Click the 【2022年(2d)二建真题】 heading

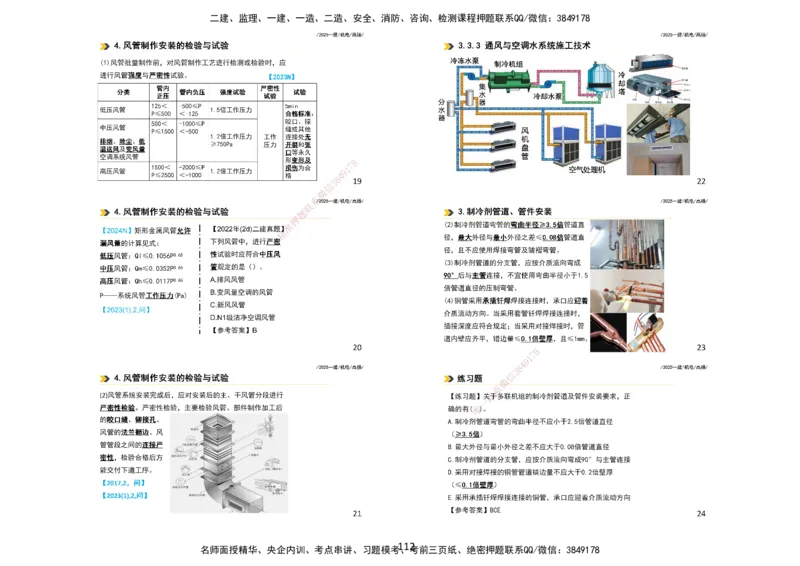click(247, 229)
